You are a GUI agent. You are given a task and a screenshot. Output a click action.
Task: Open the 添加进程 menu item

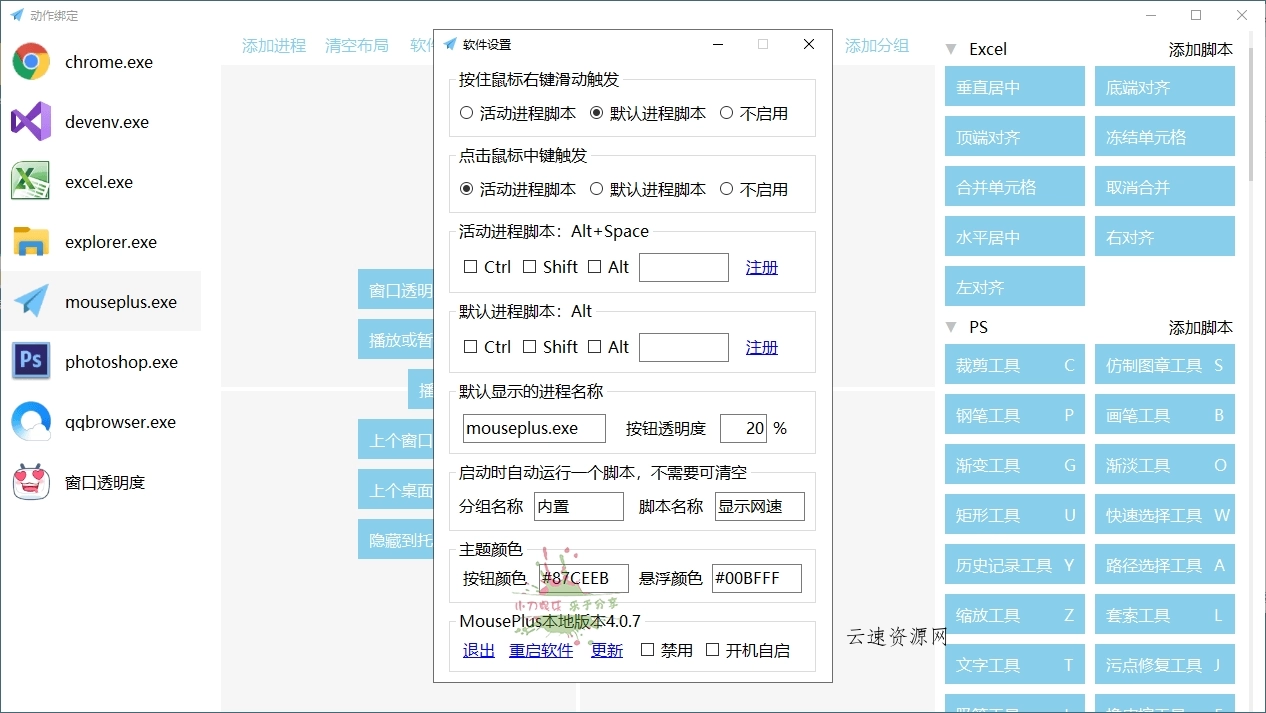[x=274, y=45]
